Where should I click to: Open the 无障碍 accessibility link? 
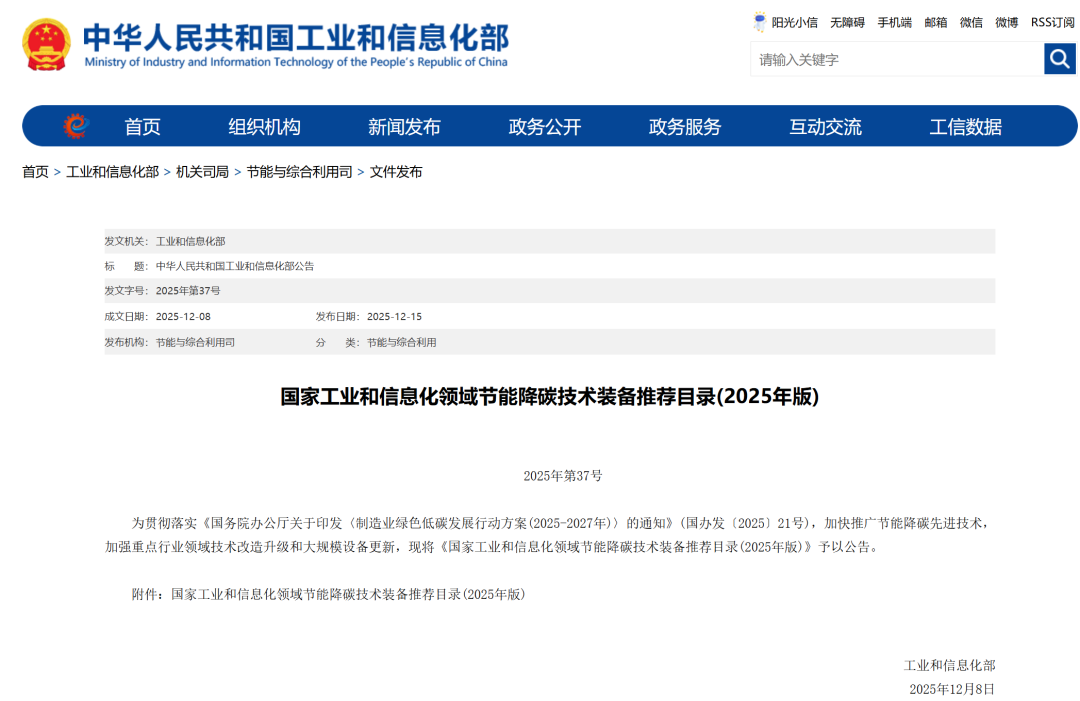pos(845,22)
